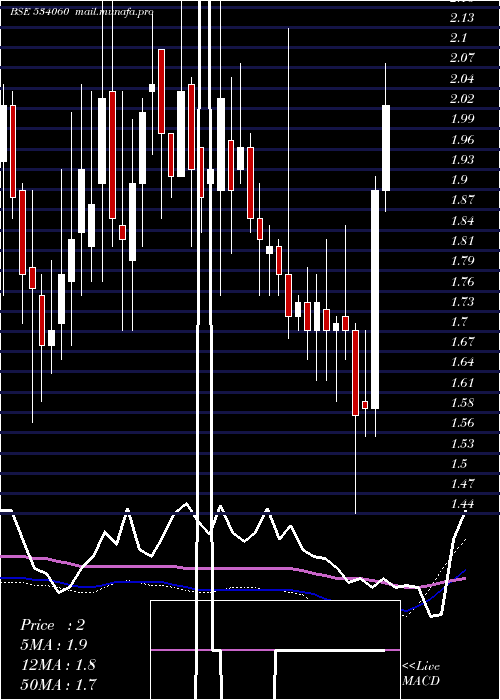Click the 1.47 price axis label

(x=462, y=484)
